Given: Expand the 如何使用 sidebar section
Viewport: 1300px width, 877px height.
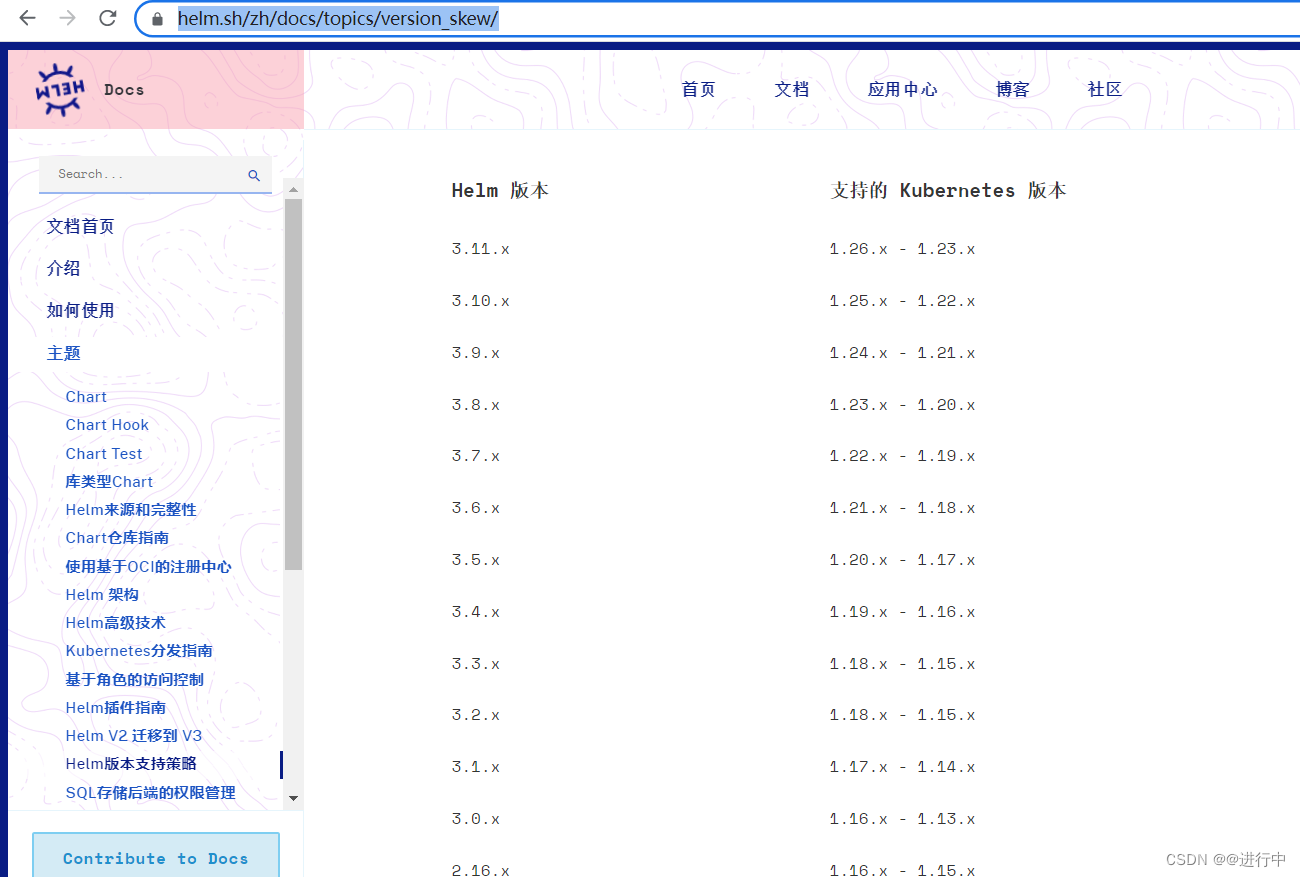Looking at the screenshot, I should point(80,310).
